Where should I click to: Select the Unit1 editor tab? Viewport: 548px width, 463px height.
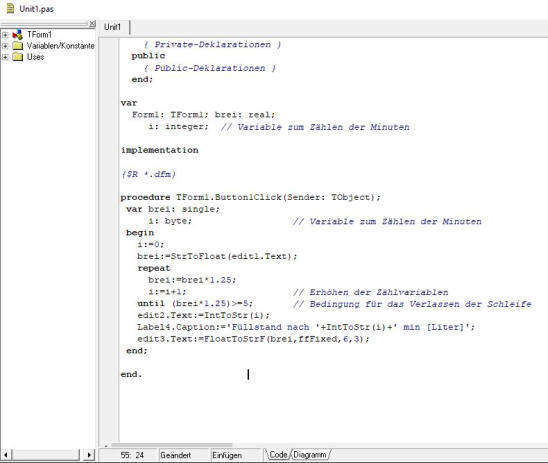pos(113,27)
